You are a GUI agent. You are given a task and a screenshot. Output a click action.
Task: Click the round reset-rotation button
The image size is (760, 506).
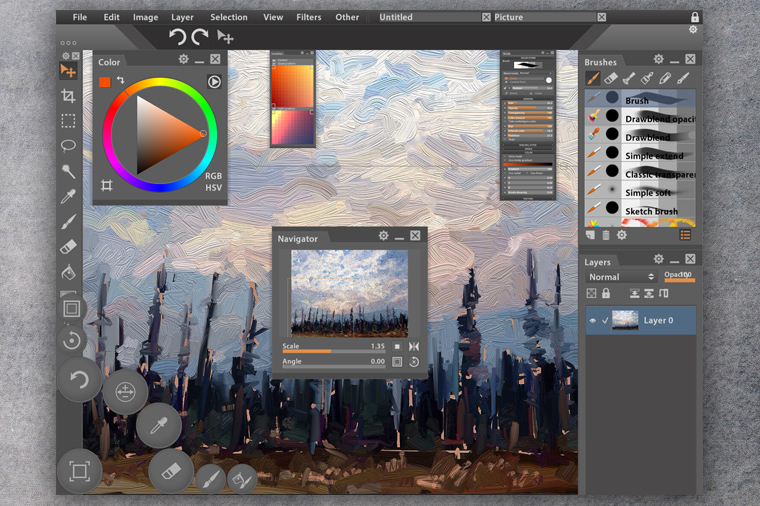click(72, 340)
